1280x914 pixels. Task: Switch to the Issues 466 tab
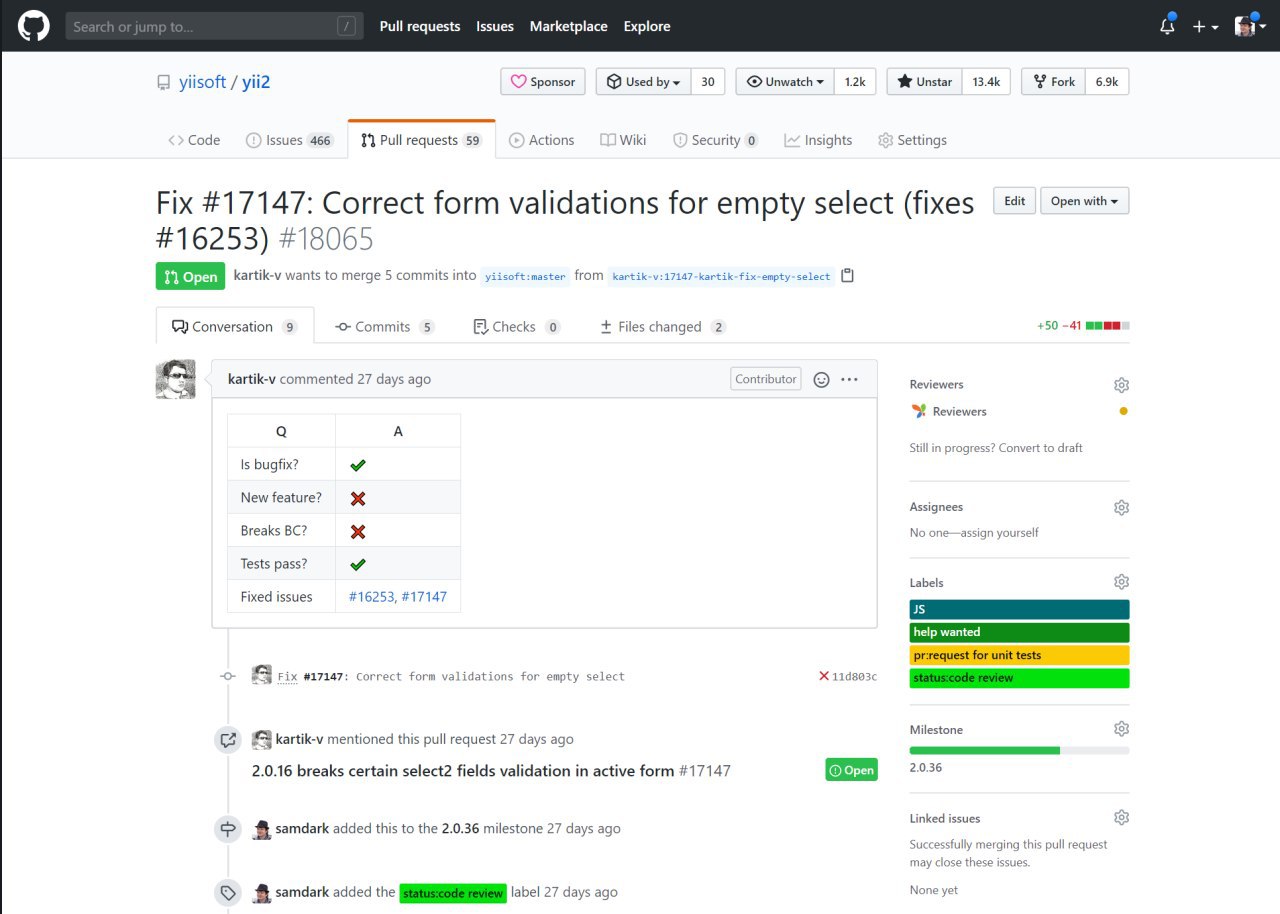click(289, 140)
